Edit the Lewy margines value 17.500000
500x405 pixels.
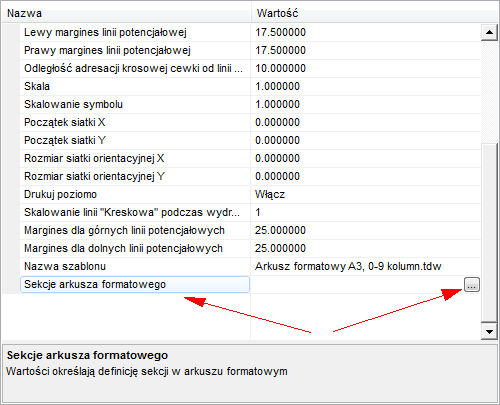[366, 33]
